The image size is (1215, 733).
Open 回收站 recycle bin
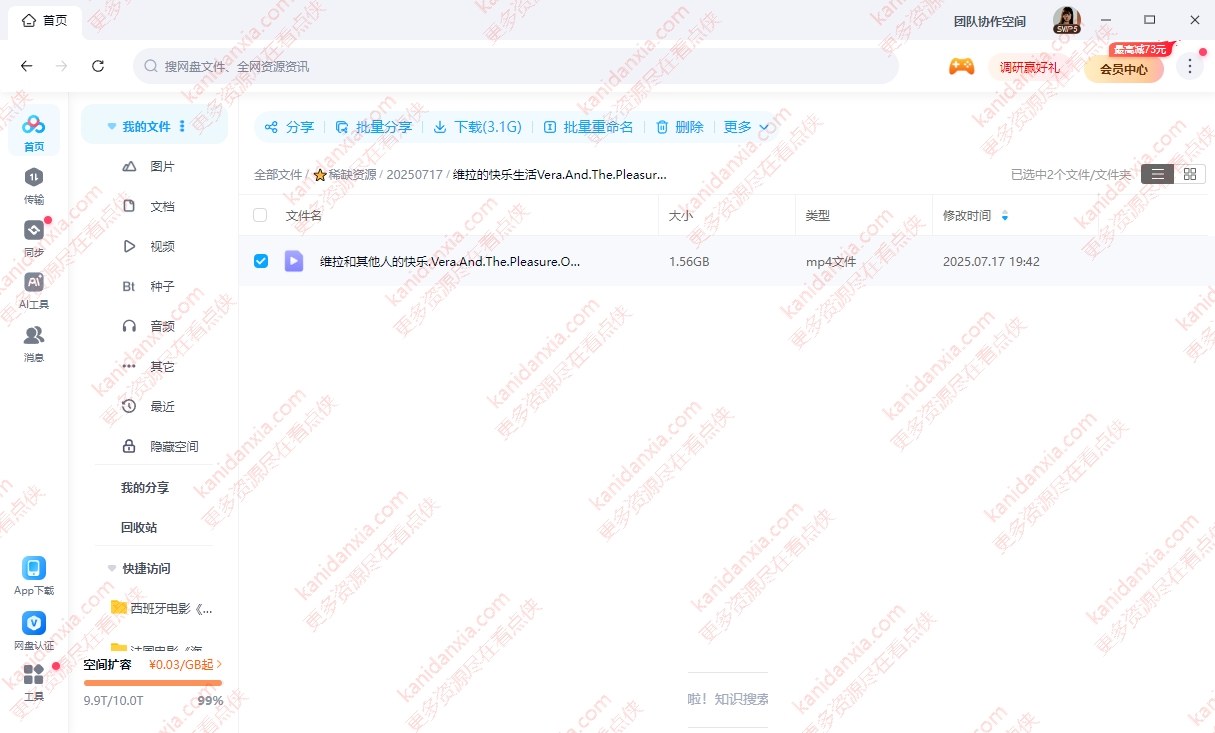139,527
